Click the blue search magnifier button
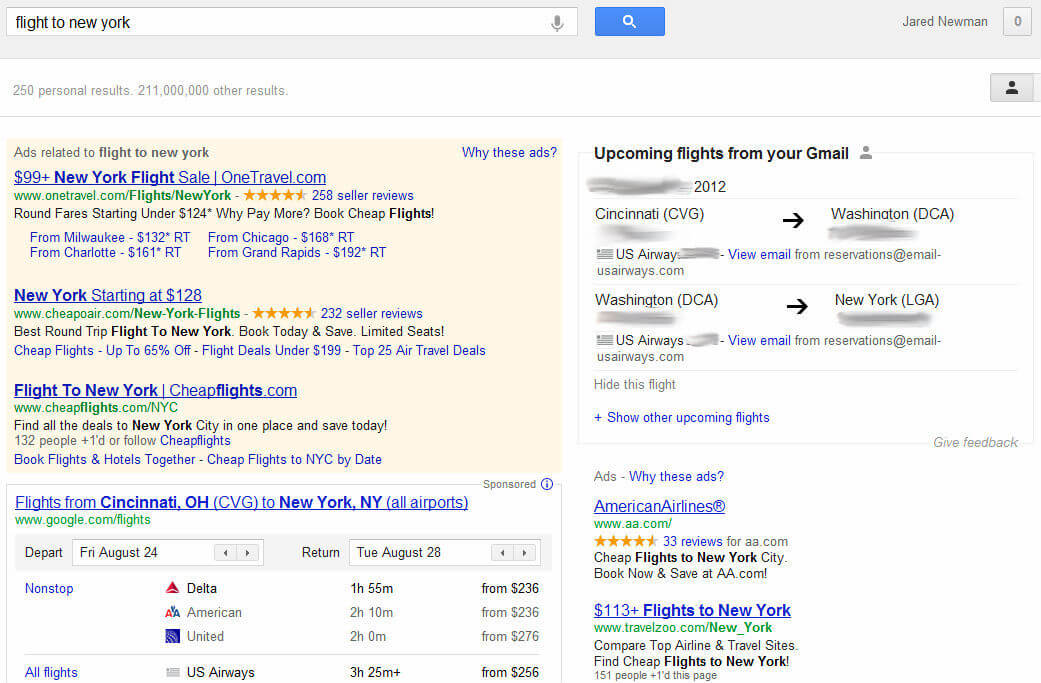Image resolution: width=1041 pixels, height=683 pixels. [x=629, y=21]
